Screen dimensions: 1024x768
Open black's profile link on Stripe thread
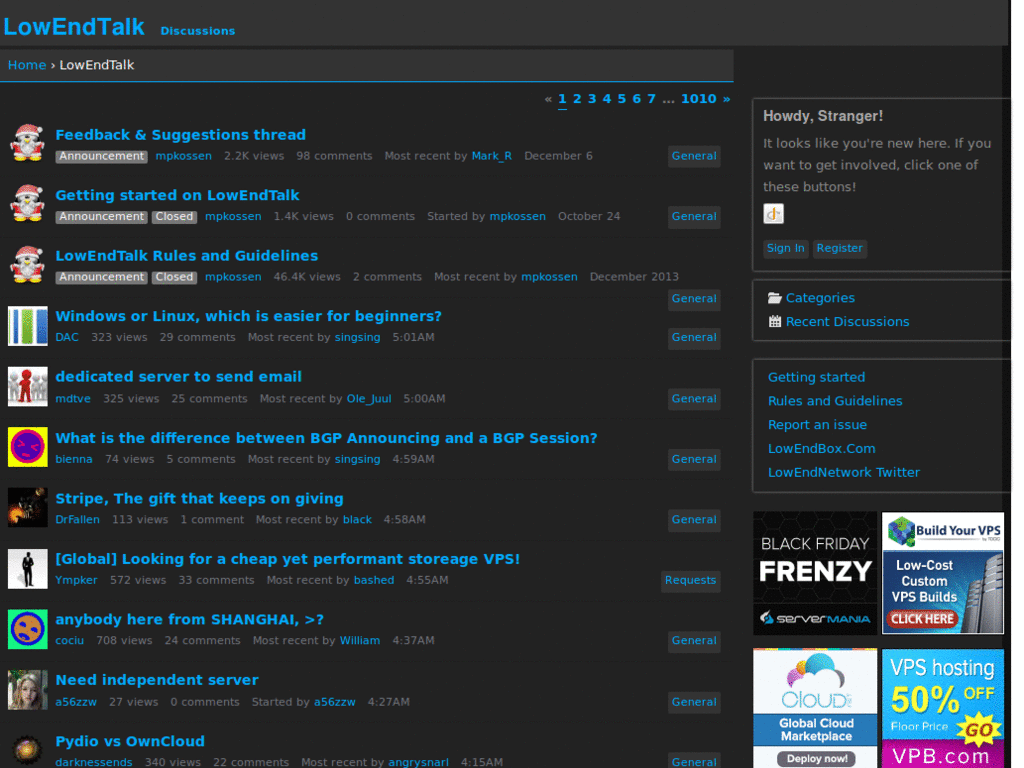[357, 520]
